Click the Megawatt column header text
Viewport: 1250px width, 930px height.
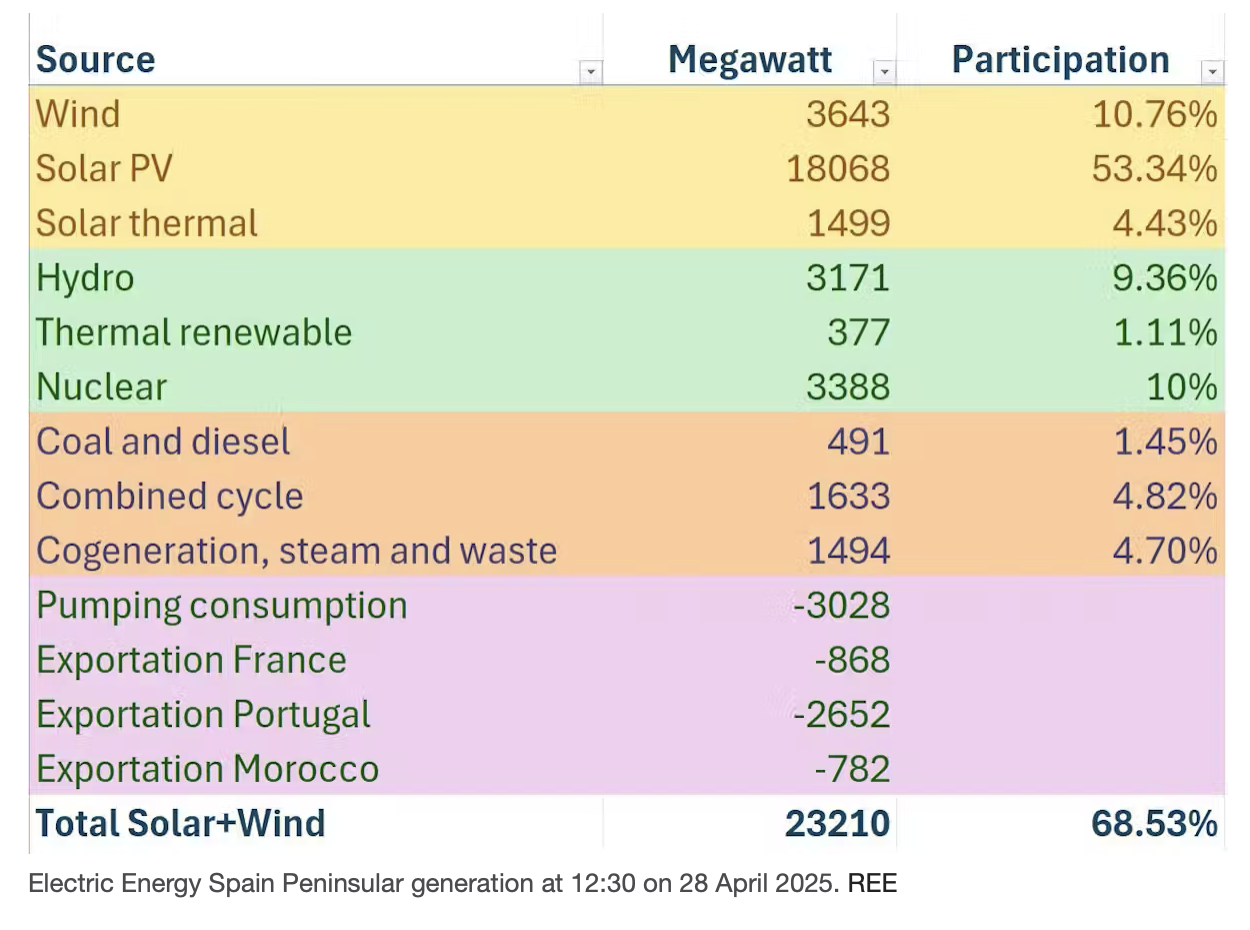pos(750,60)
